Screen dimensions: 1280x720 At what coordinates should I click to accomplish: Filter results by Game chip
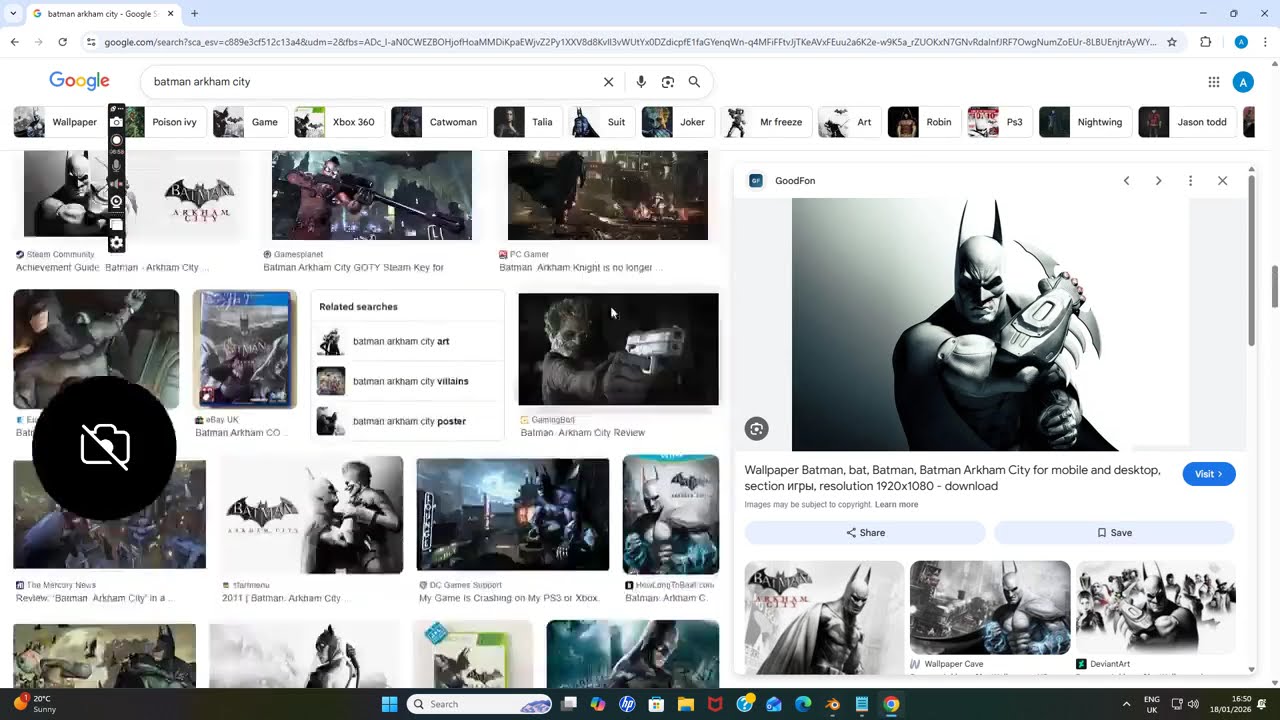pos(249,122)
